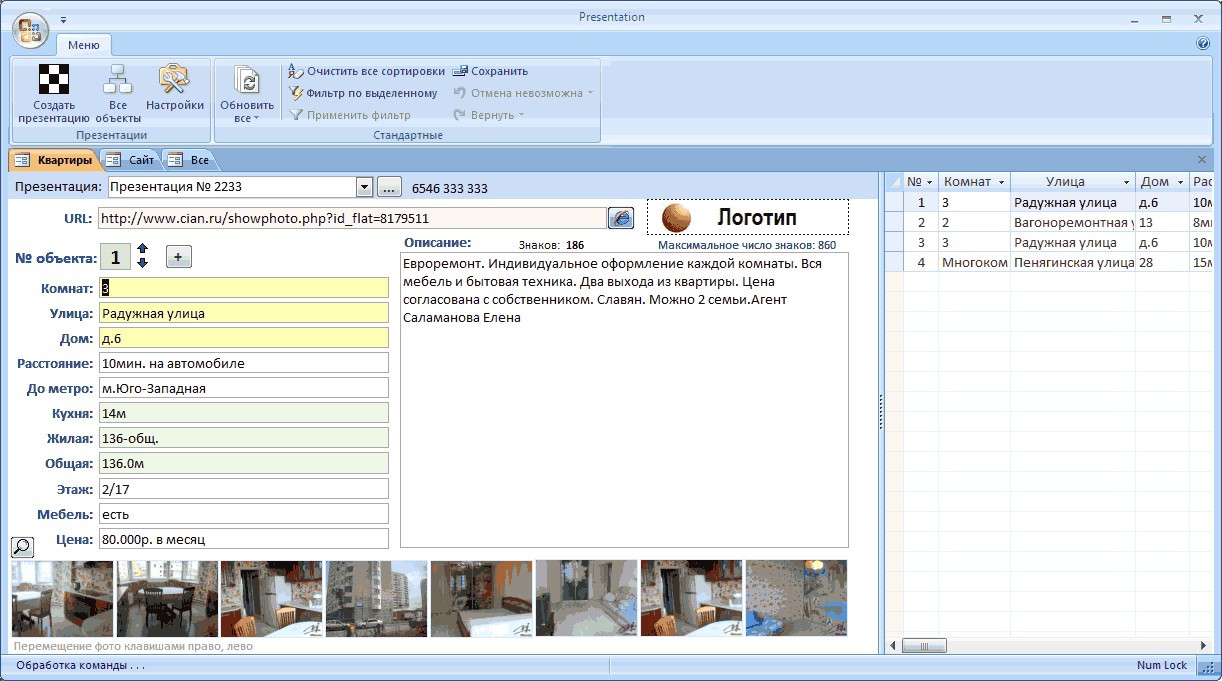This screenshot has height=681, width=1222.
Task: Open Все объекты hierarchy icon
Action: point(118,79)
